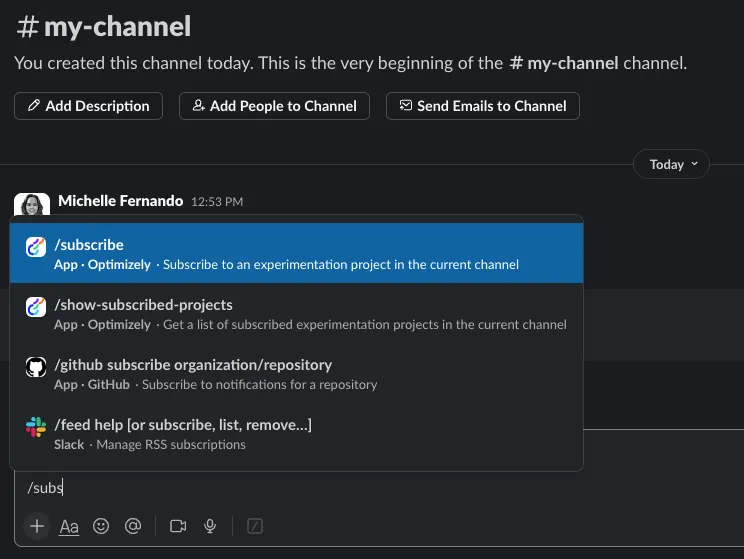
Task: Click Send Emails to Channel button
Action: coord(483,106)
